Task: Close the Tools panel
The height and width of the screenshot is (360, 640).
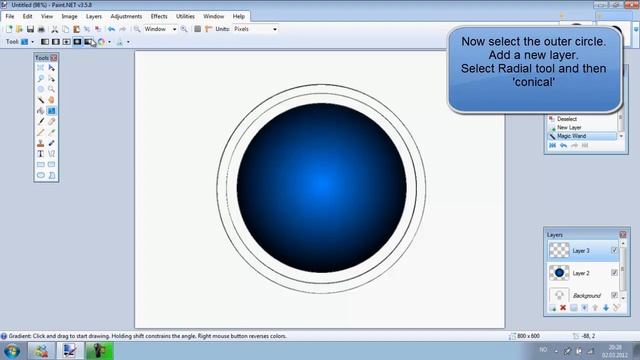Action: point(54,58)
